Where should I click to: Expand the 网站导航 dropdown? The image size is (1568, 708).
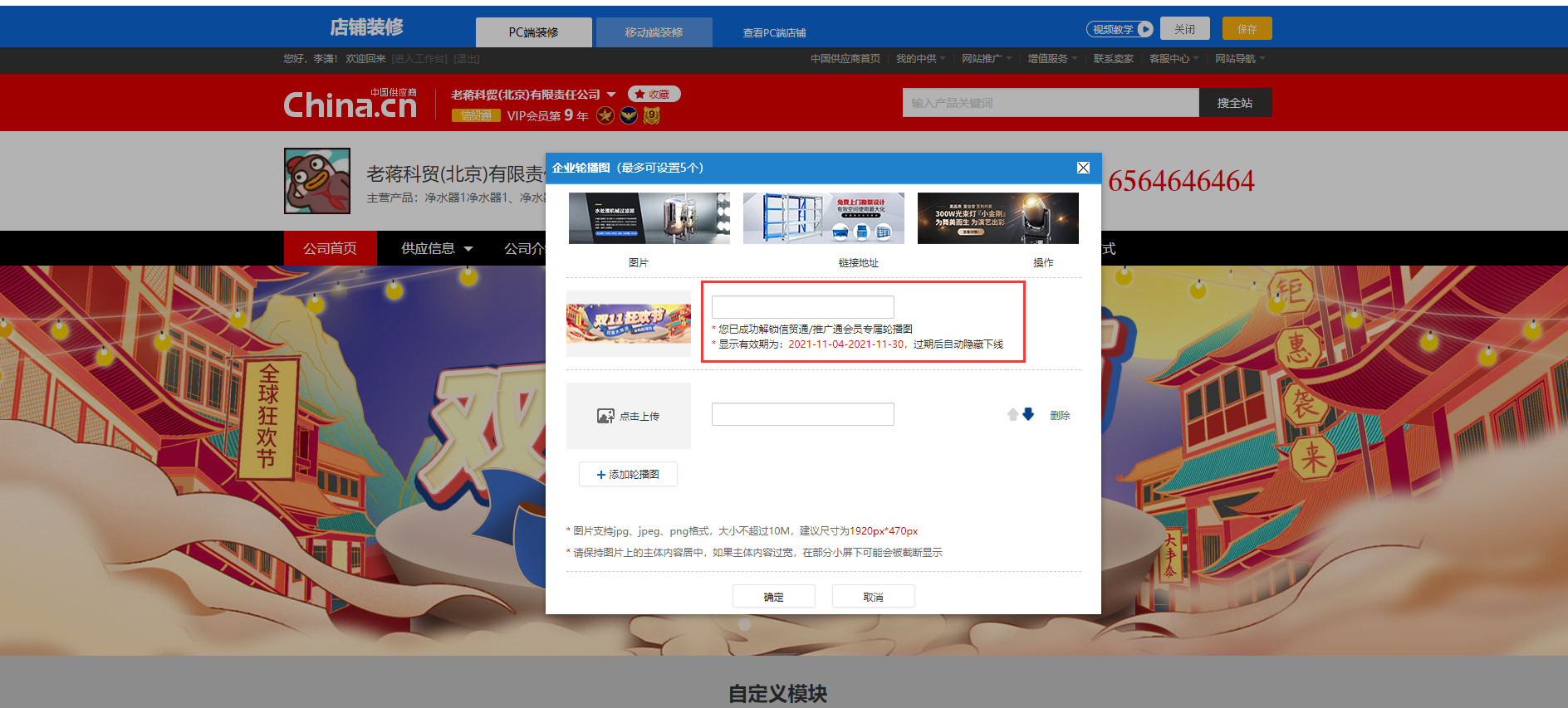pyautogui.click(x=1239, y=59)
